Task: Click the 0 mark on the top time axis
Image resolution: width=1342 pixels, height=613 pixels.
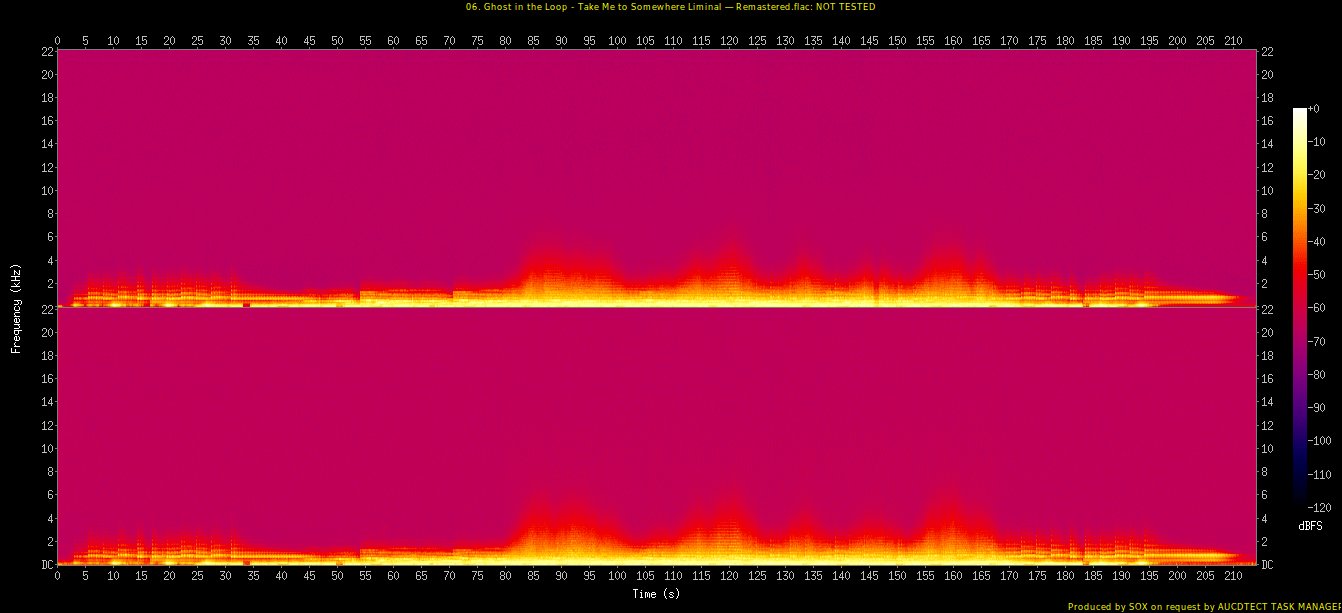Action: pos(58,41)
